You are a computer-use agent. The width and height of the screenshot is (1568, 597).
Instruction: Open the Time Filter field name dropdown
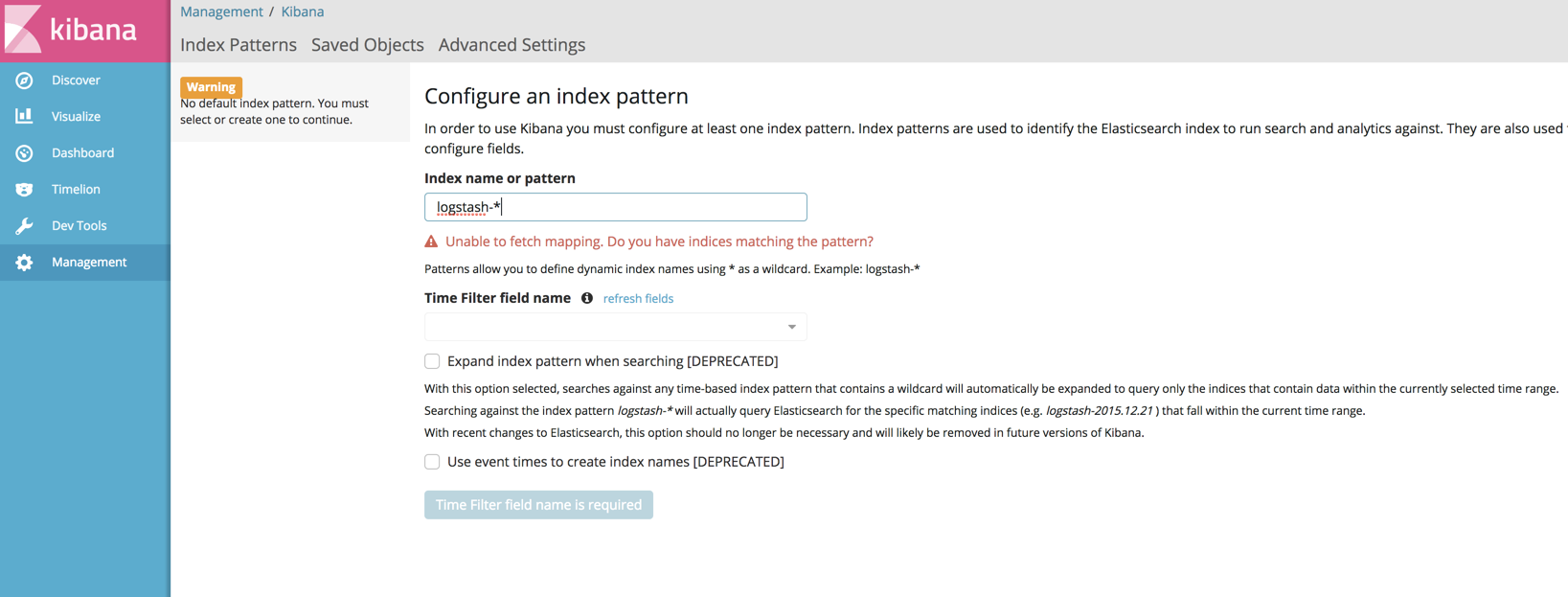(x=616, y=327)
